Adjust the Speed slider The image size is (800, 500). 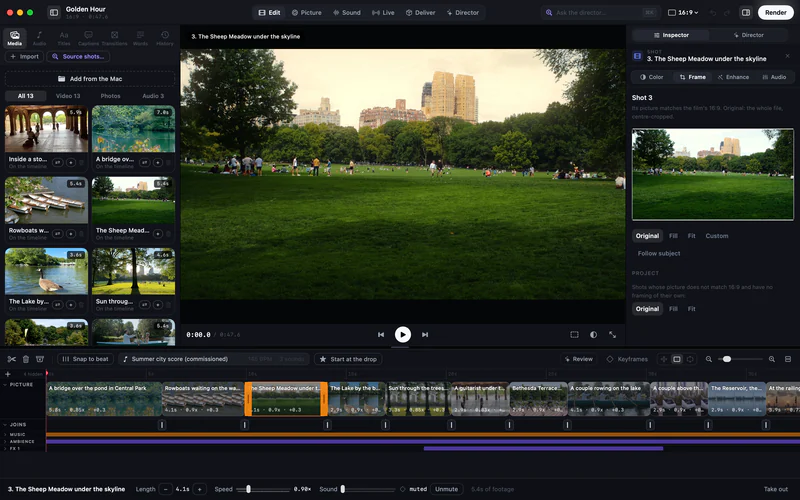click(x=263, y=489)
